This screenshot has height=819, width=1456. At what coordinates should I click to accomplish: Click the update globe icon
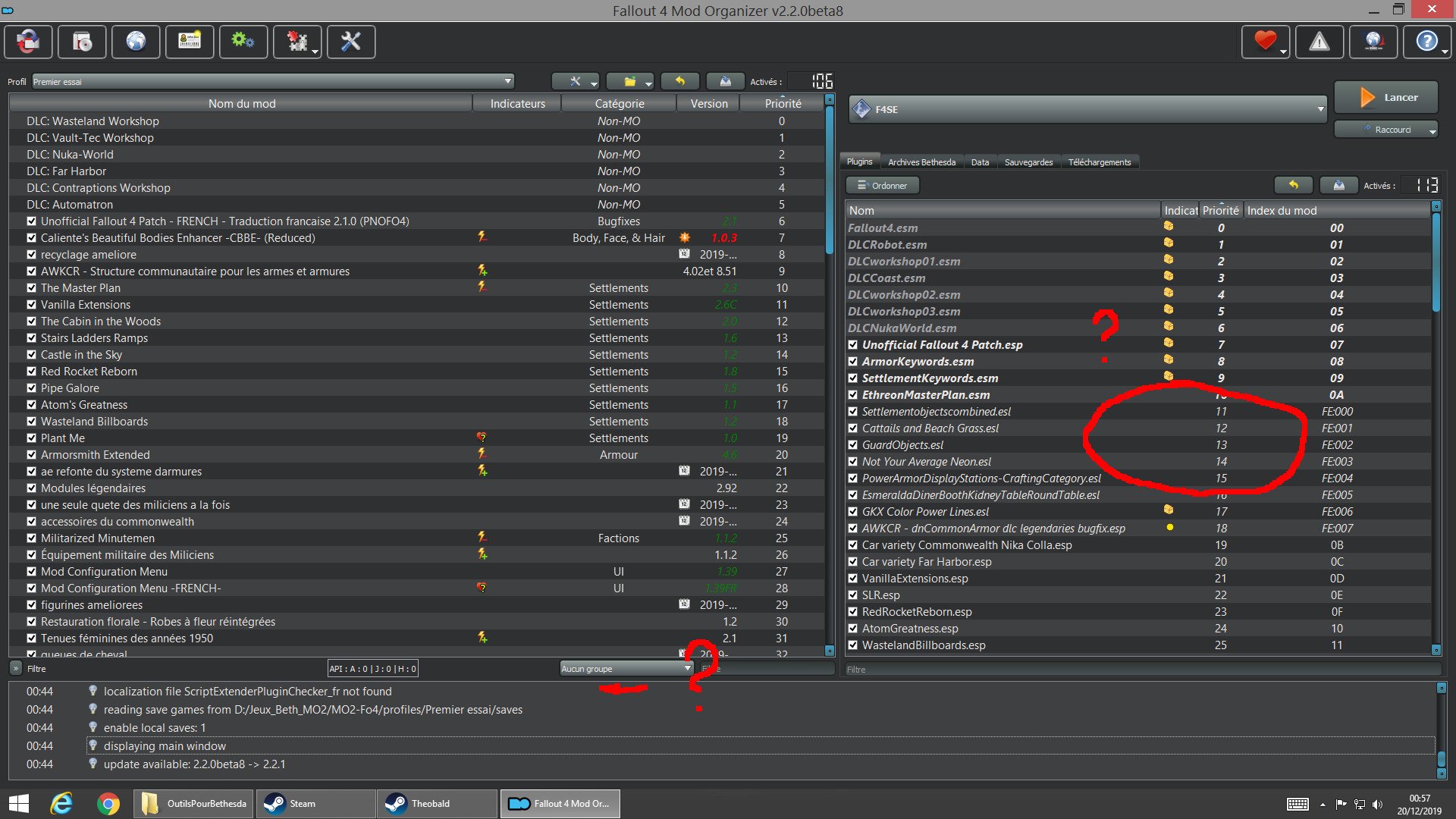pyautogui.click(x=1374, y=42)
